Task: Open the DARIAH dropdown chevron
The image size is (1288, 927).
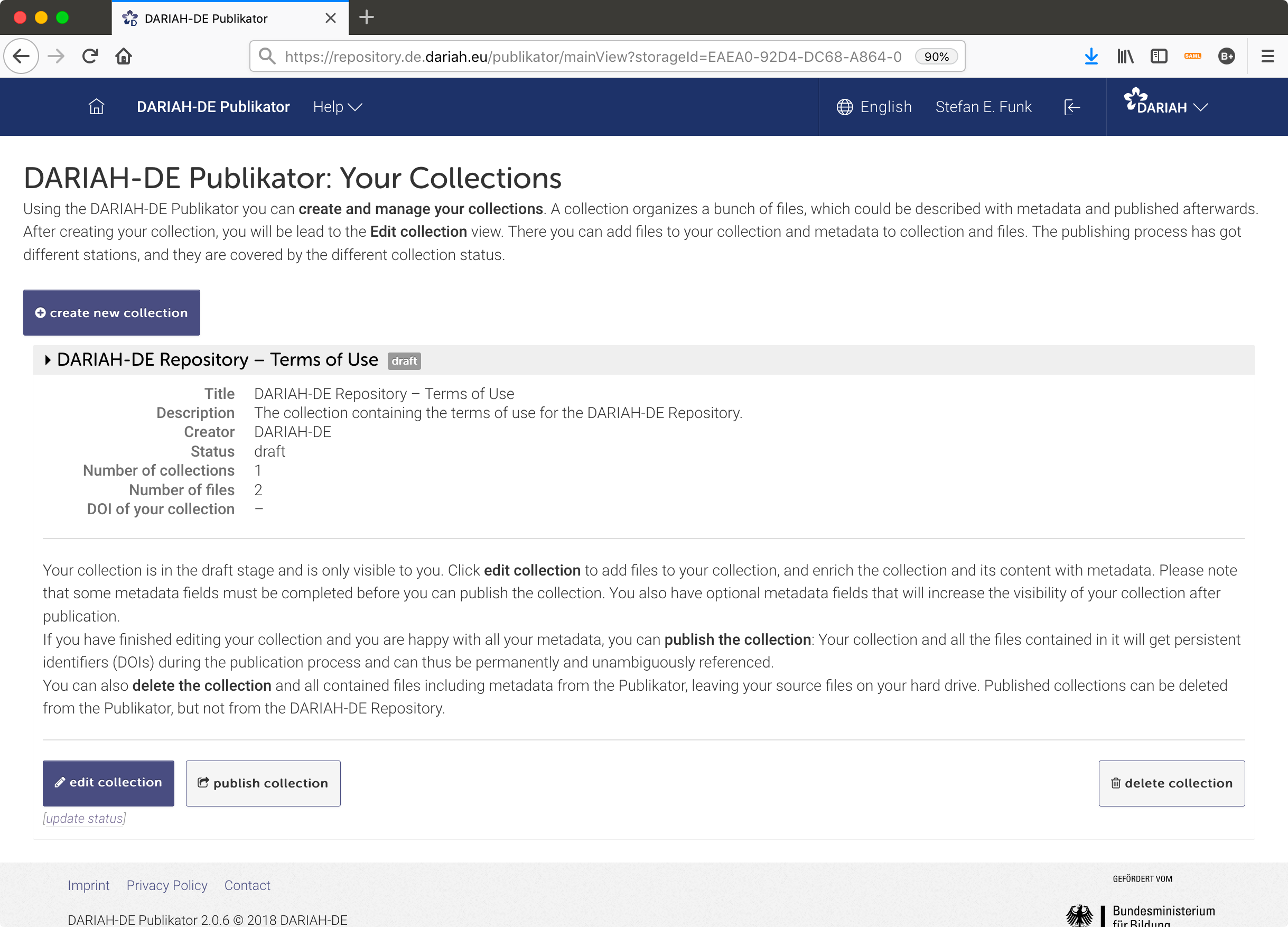Action: [x=1200, y=108]
